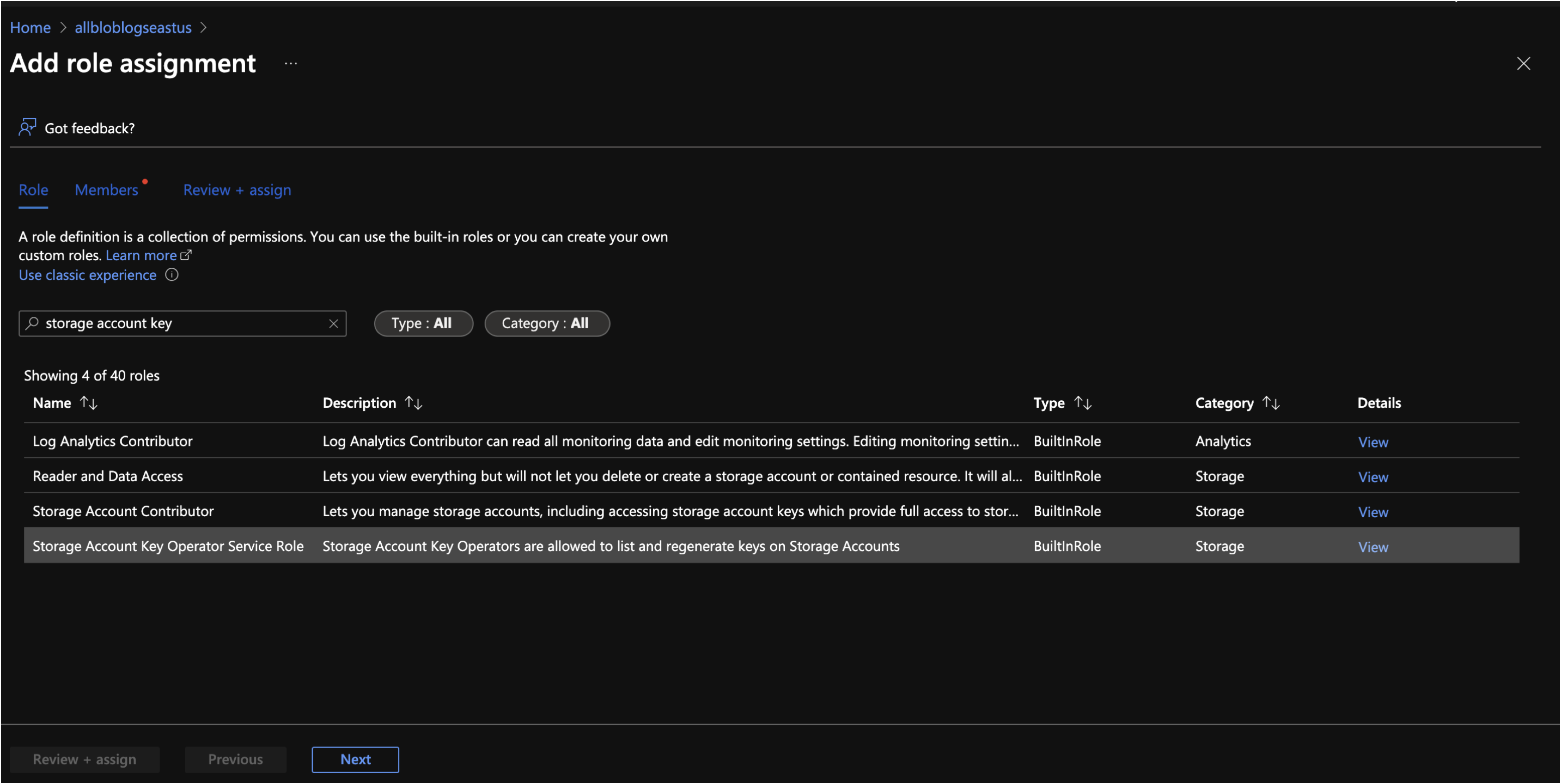This screenshot has height=784, width=1561.
Task: Open the Category: All filter
Action: 547,324
